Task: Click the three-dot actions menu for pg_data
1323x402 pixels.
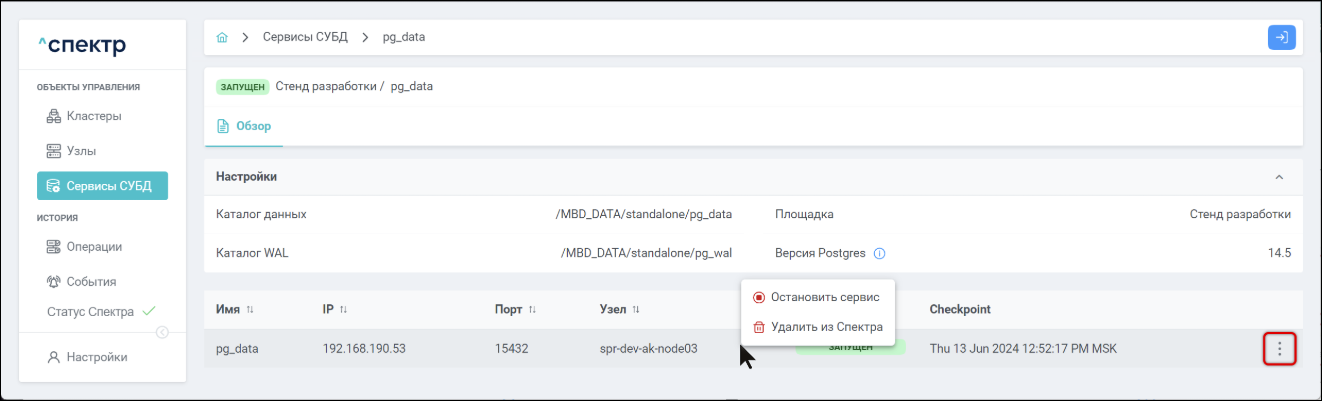Action: point(1279,349)
